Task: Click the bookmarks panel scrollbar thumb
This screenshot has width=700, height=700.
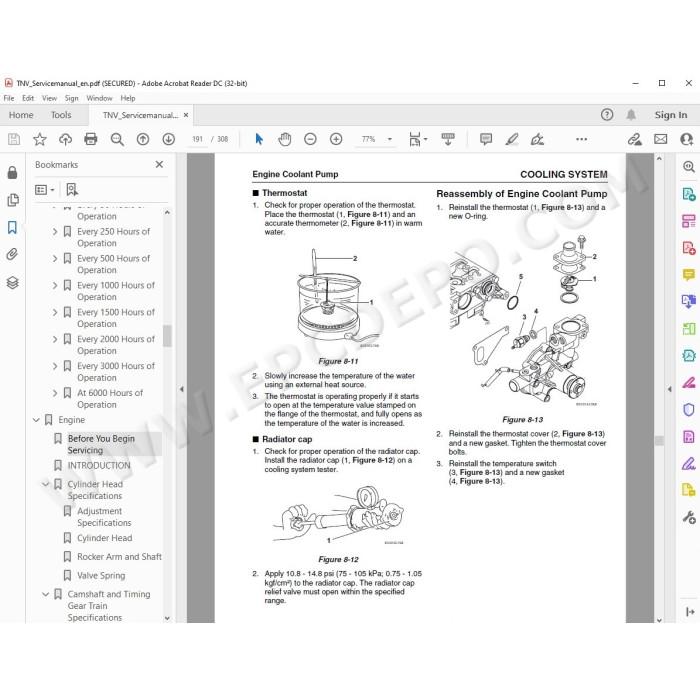Action: pos(167,336)
